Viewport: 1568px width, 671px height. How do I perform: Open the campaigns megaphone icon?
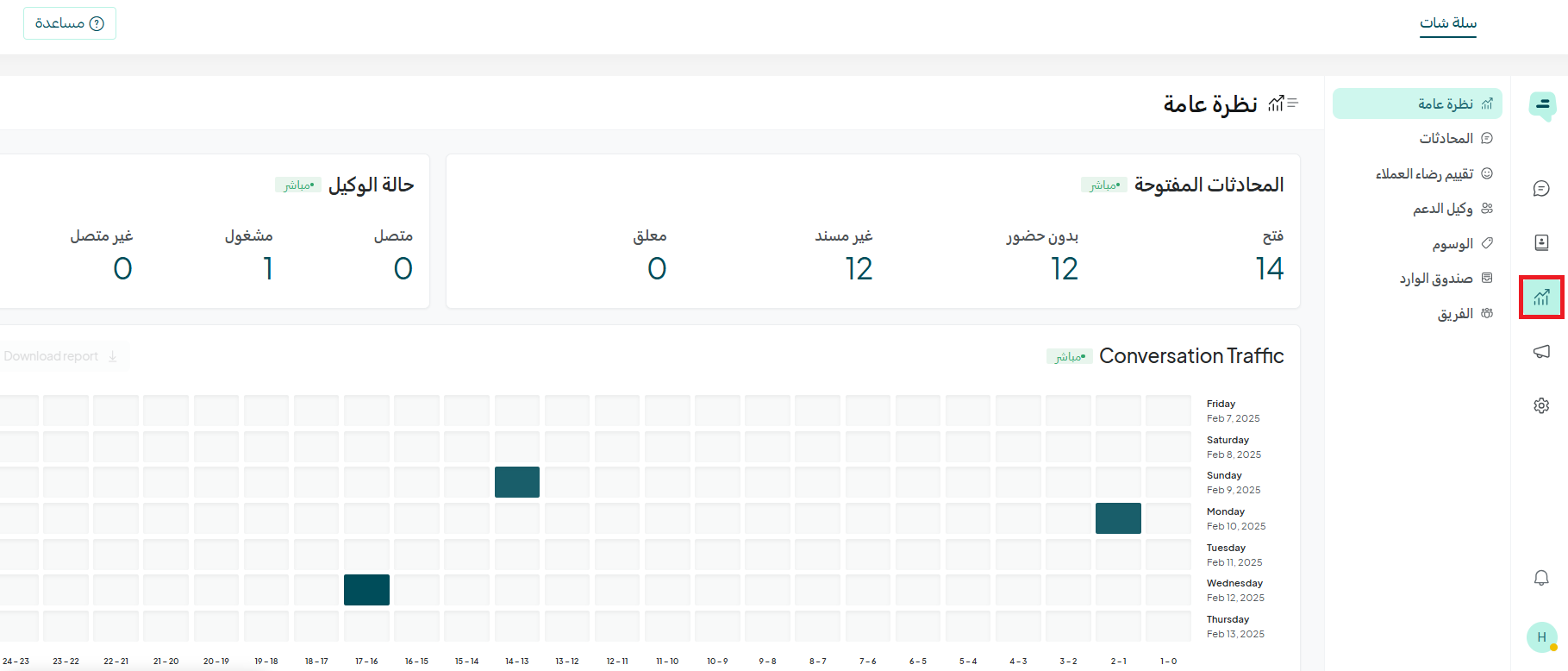(x=1541, y=351)
